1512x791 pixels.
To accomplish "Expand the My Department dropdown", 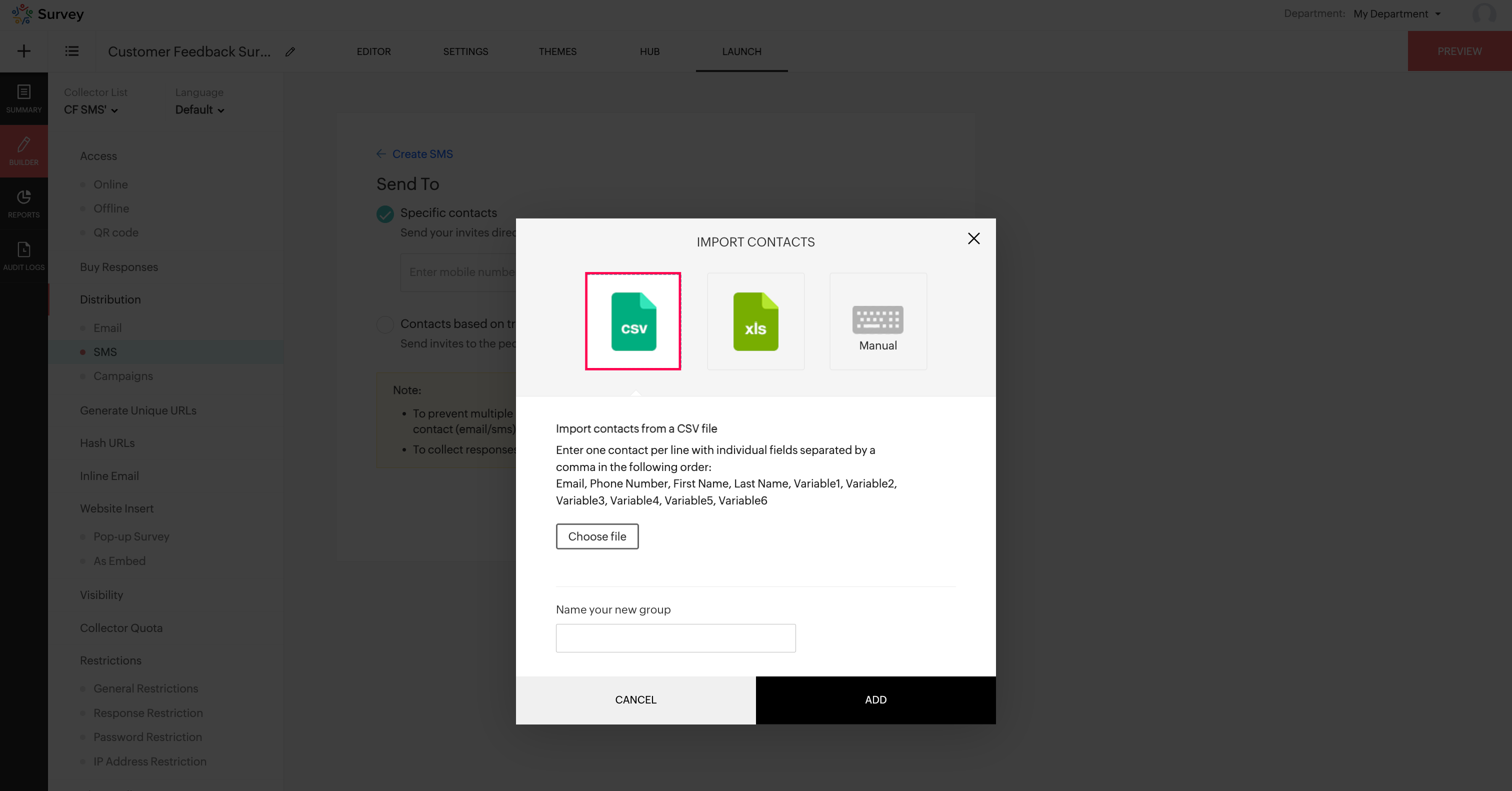I will (1397, 13).
